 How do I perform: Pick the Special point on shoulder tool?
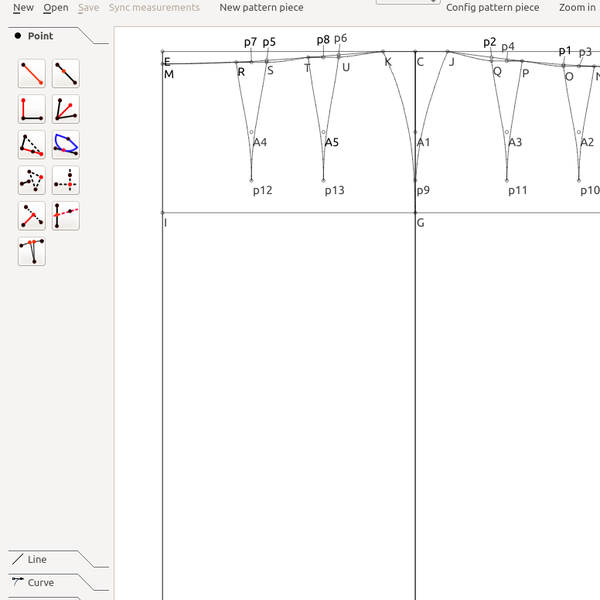click(32, 146)
